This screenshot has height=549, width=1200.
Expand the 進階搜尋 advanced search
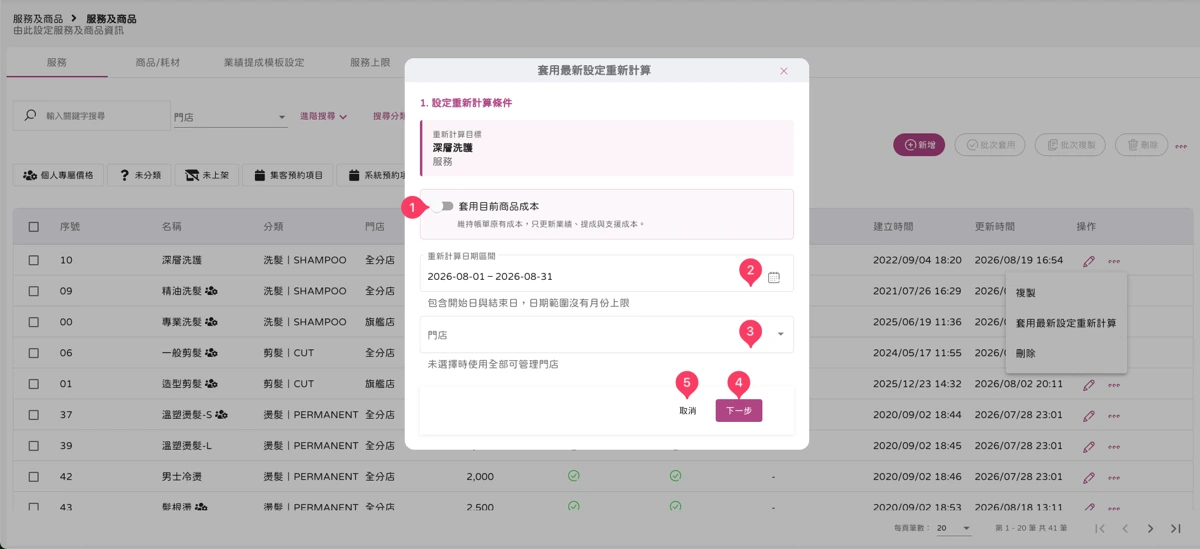(323, 116)
